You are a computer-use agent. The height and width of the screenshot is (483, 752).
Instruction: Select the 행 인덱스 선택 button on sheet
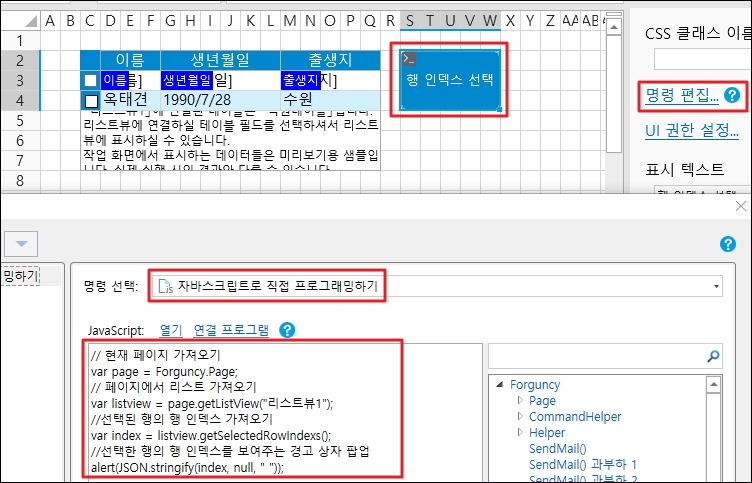[450, 82]
